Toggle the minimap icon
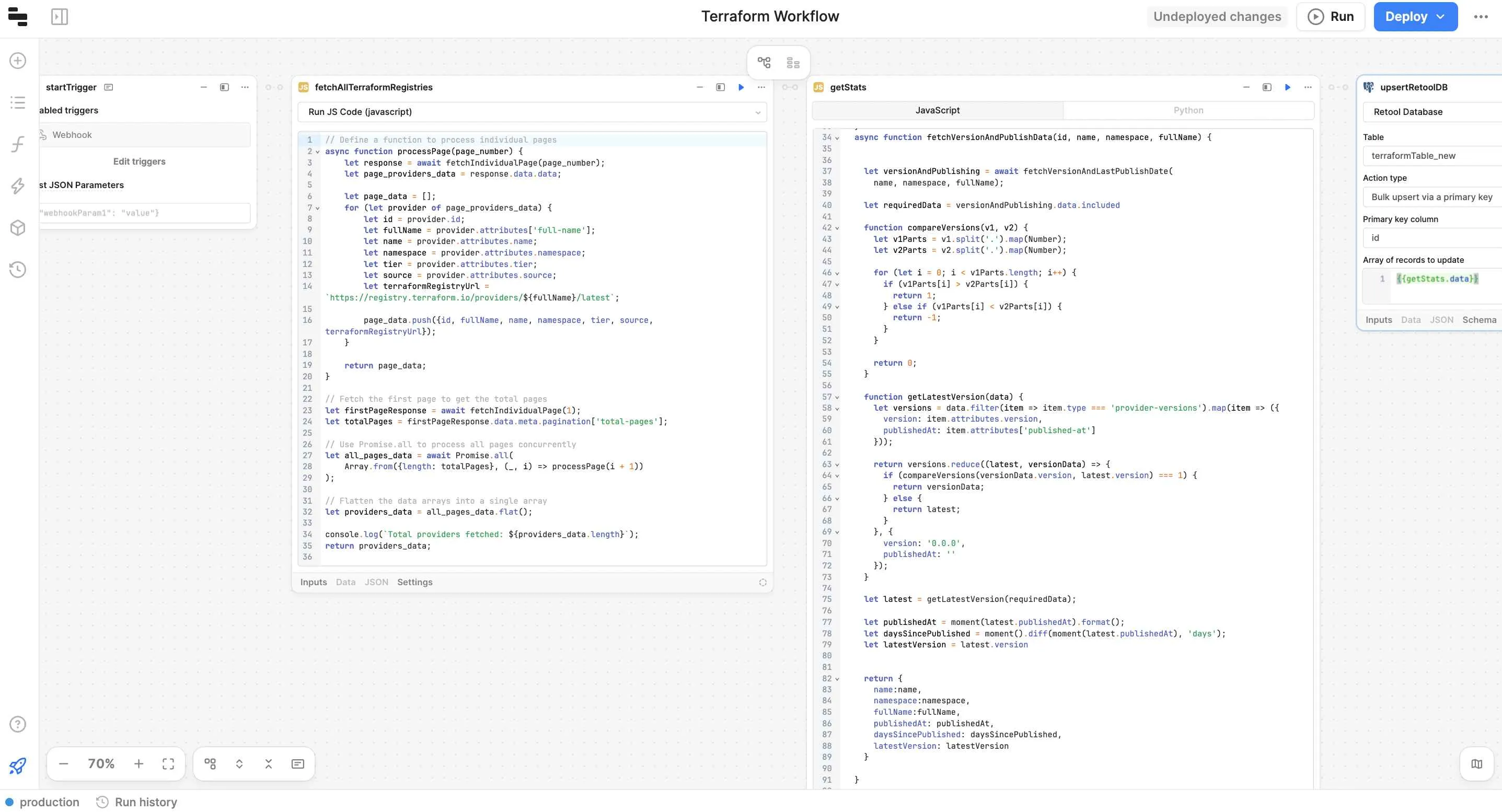The height and width of the screenshot is (812, 1502). (x=1476, y=763)
